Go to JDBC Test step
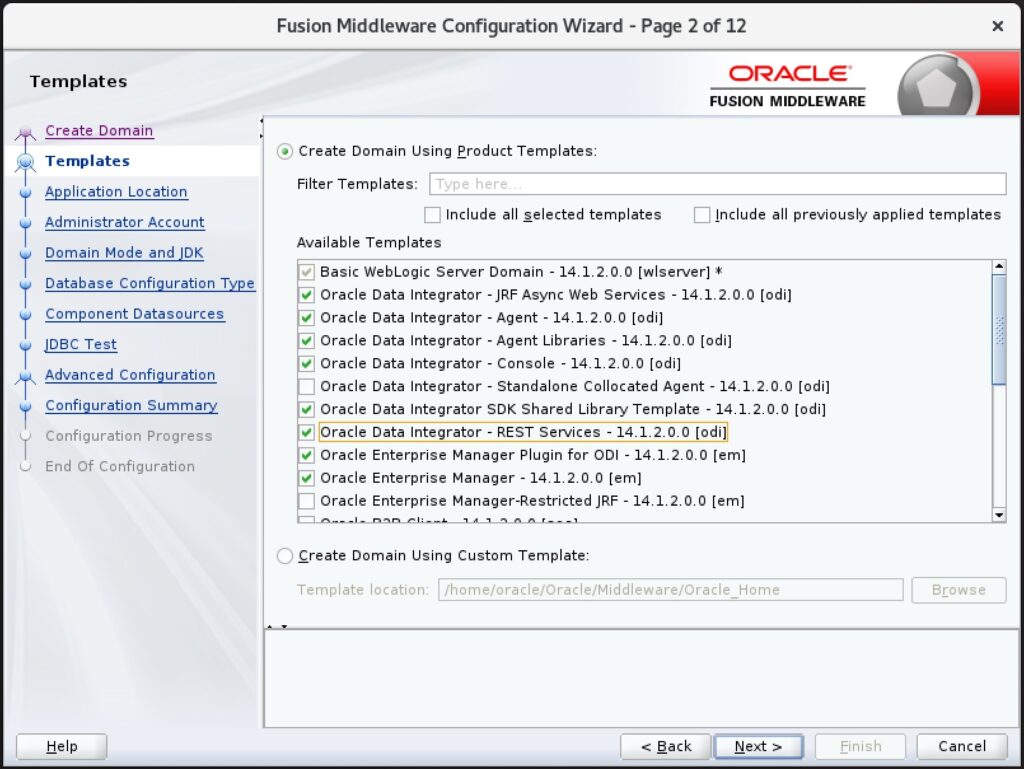This screenshot has width=1024, height=769. coord(81,345)
